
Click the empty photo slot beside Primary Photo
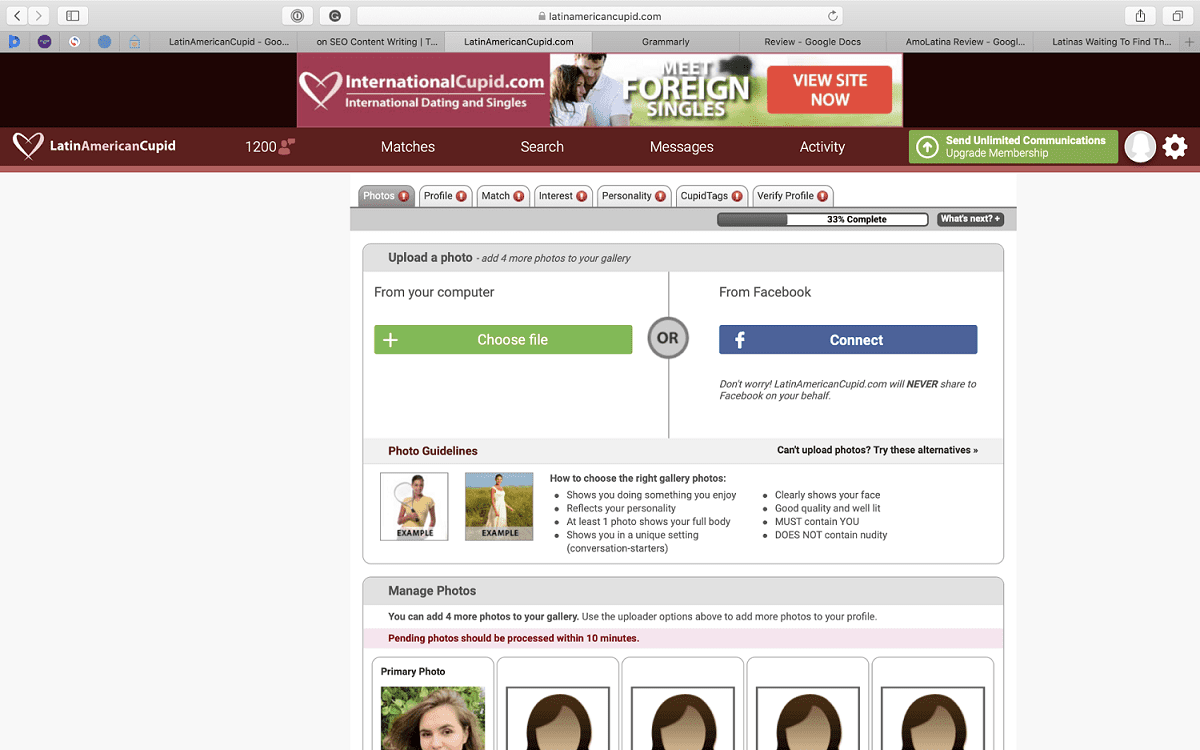pyautogui.click(x=558, y=718)
